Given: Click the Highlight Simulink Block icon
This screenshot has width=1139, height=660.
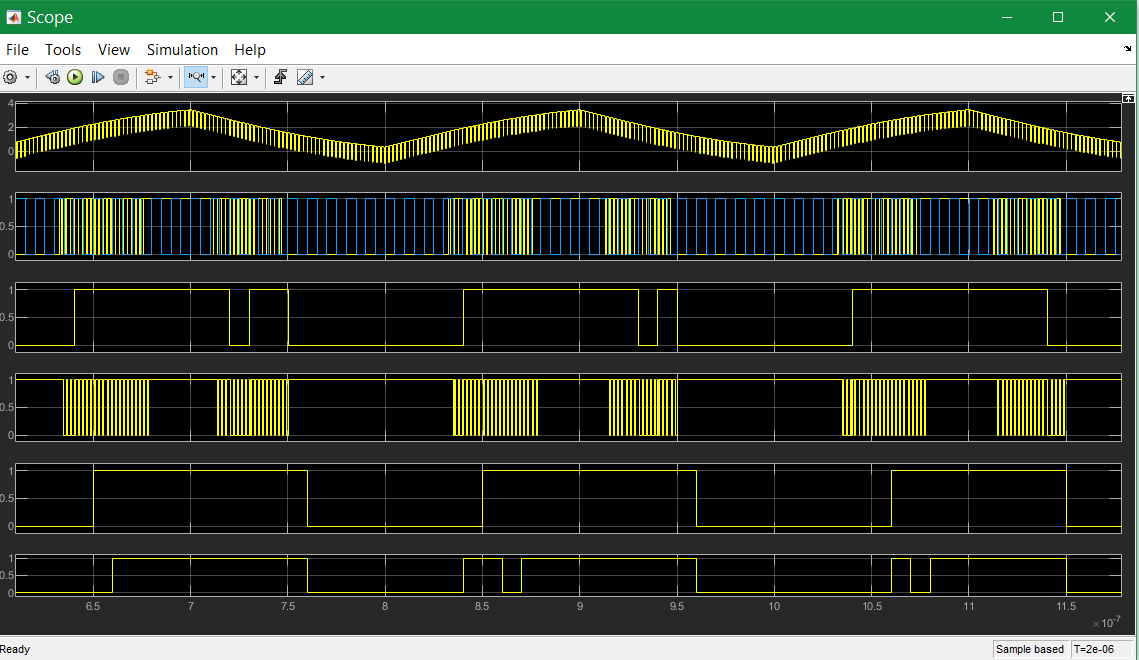Looking at the screenshot, I should 152,77.
